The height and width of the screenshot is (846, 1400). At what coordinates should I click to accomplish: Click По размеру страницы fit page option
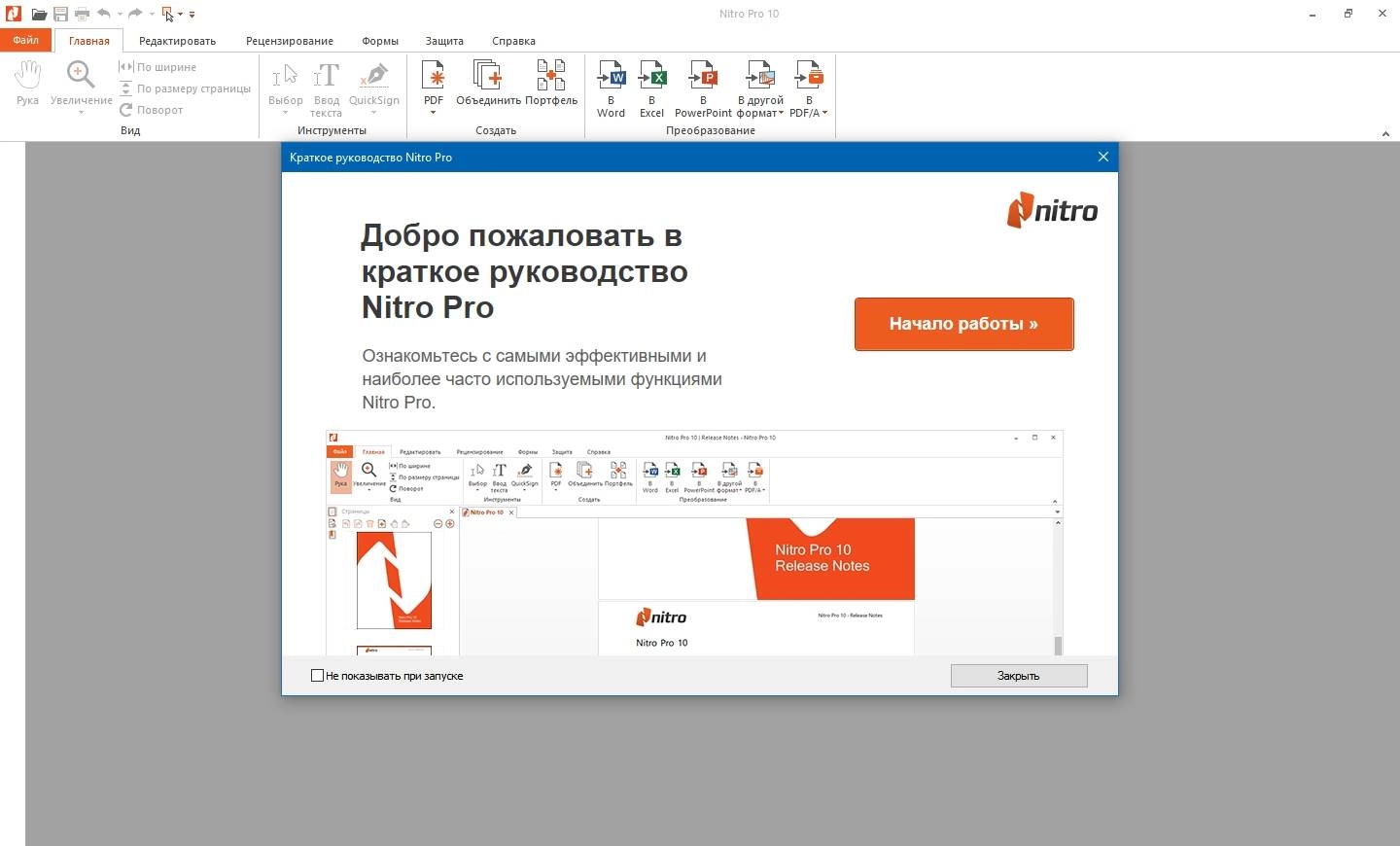pos(185,88)
